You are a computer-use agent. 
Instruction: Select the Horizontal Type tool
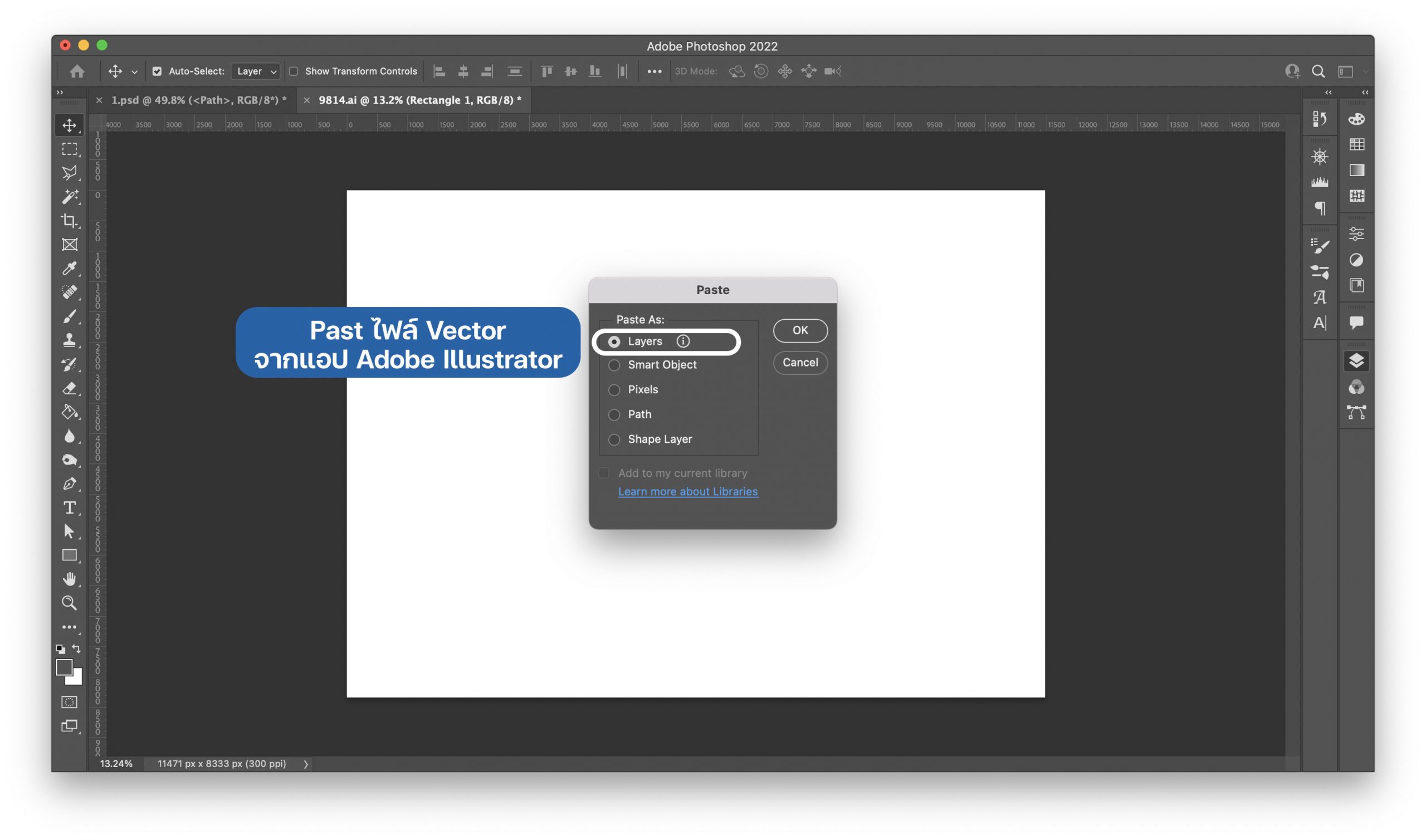pos(69,508)
